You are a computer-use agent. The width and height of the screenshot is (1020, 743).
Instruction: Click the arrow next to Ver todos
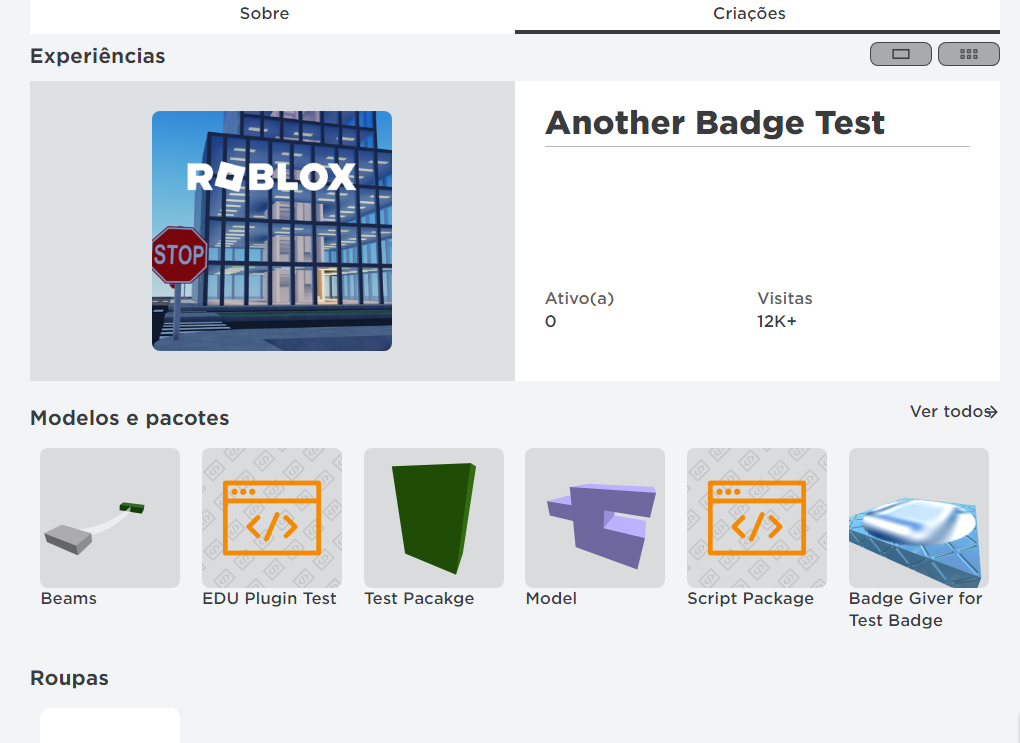(x=993, y=412)
